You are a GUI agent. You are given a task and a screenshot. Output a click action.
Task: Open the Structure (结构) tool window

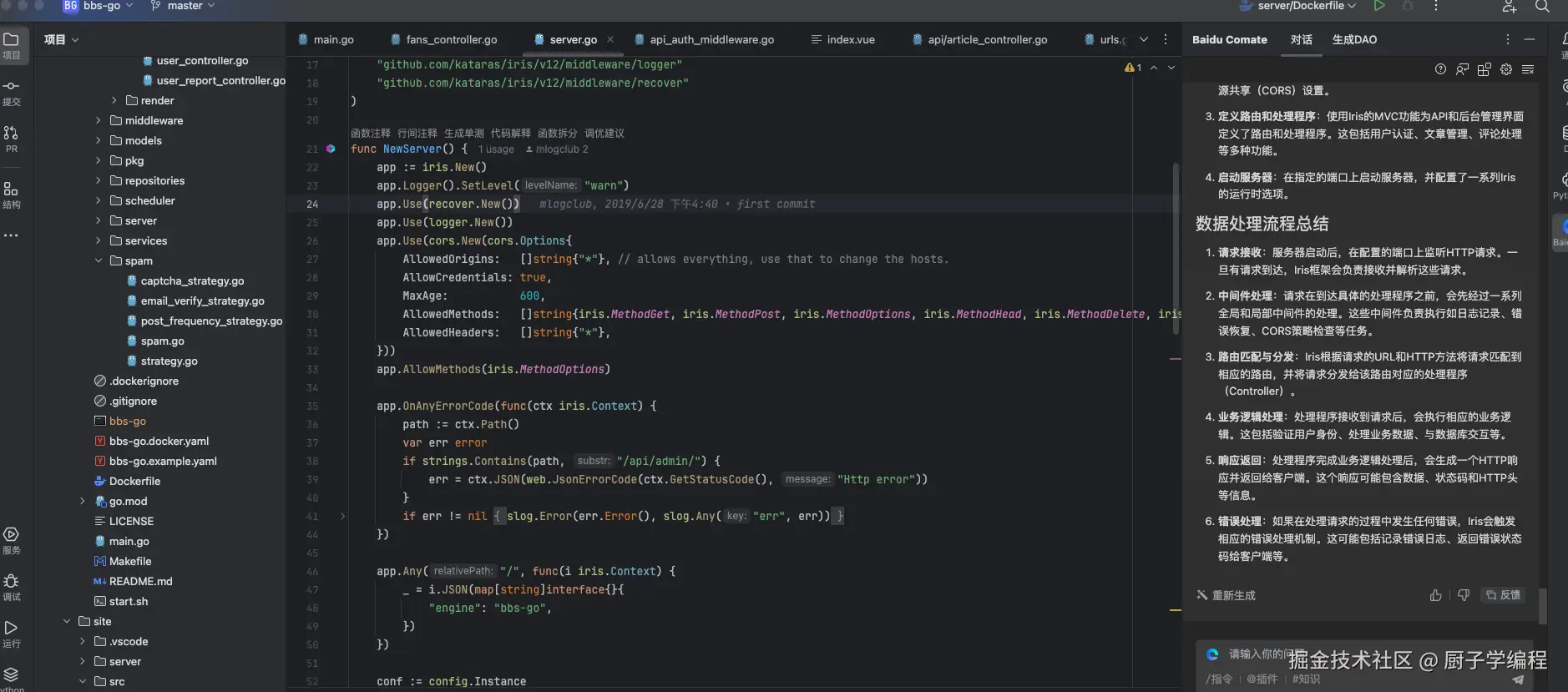(12, 194)
